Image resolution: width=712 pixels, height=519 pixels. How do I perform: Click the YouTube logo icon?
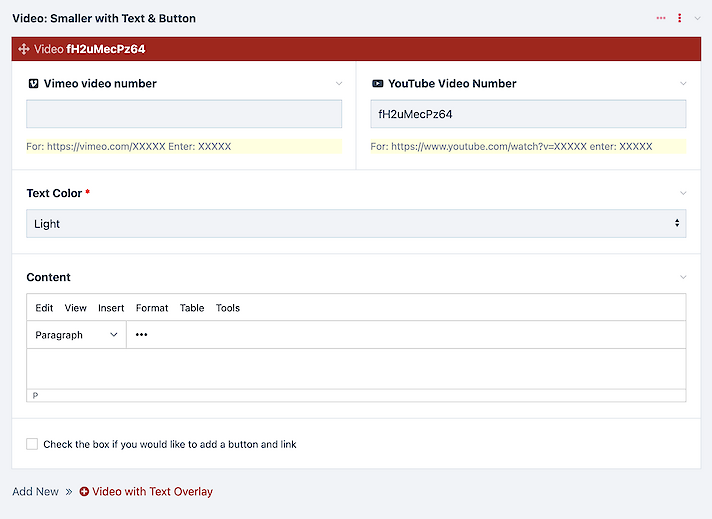tap(377, 84)
